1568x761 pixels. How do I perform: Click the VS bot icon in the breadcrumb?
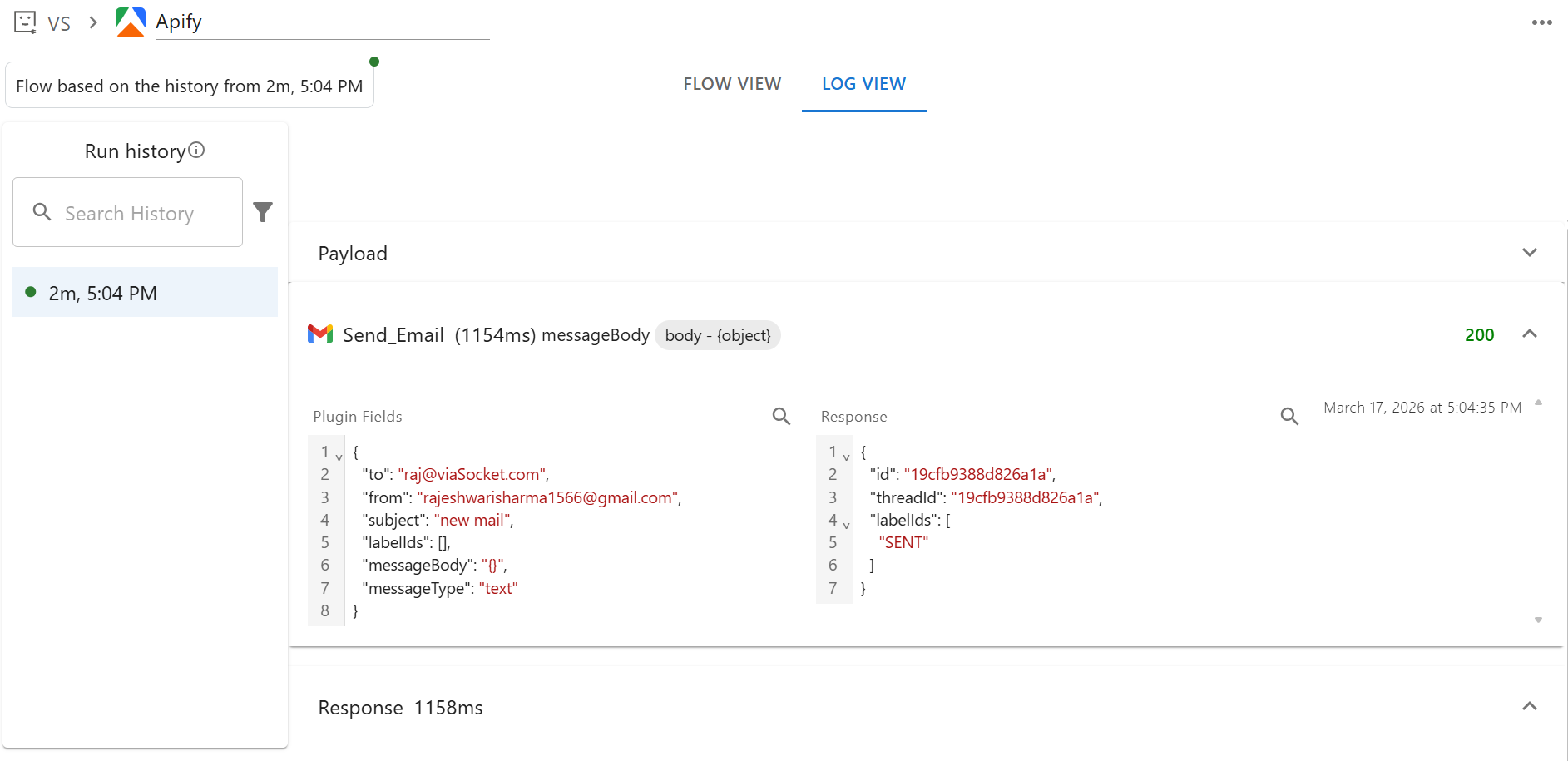coord(24,22)
